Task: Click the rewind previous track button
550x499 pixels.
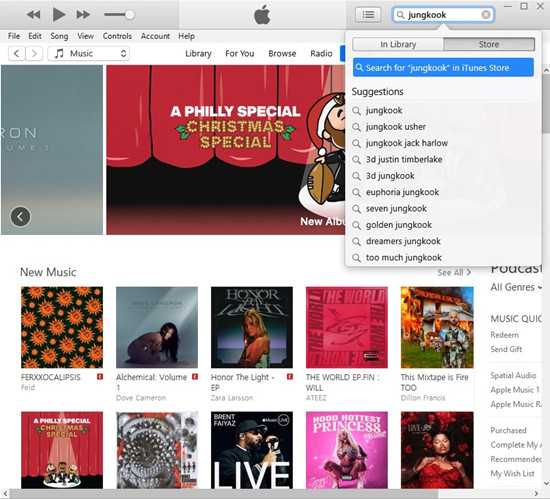Action: (33, 15)
